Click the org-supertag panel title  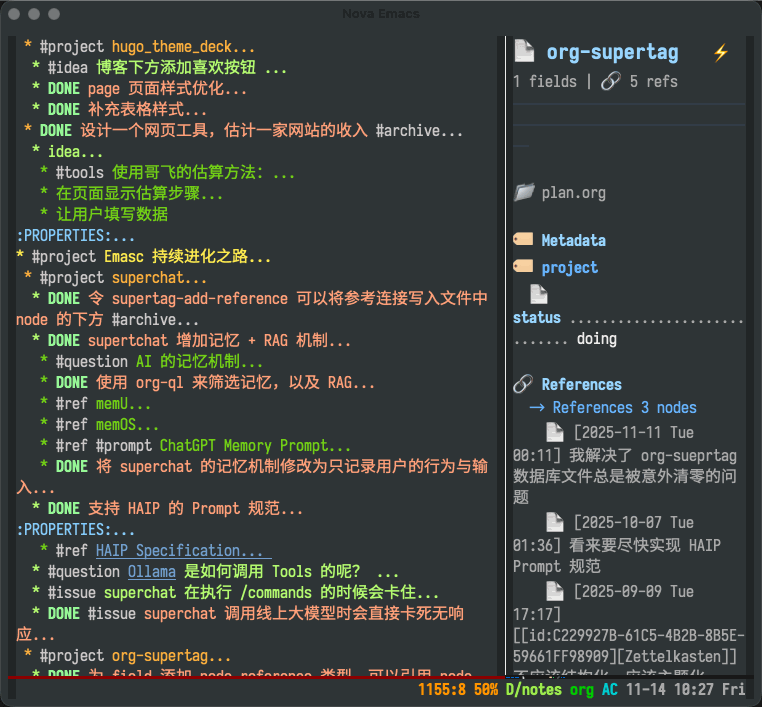pyautogui.click(x=612, y=52)
